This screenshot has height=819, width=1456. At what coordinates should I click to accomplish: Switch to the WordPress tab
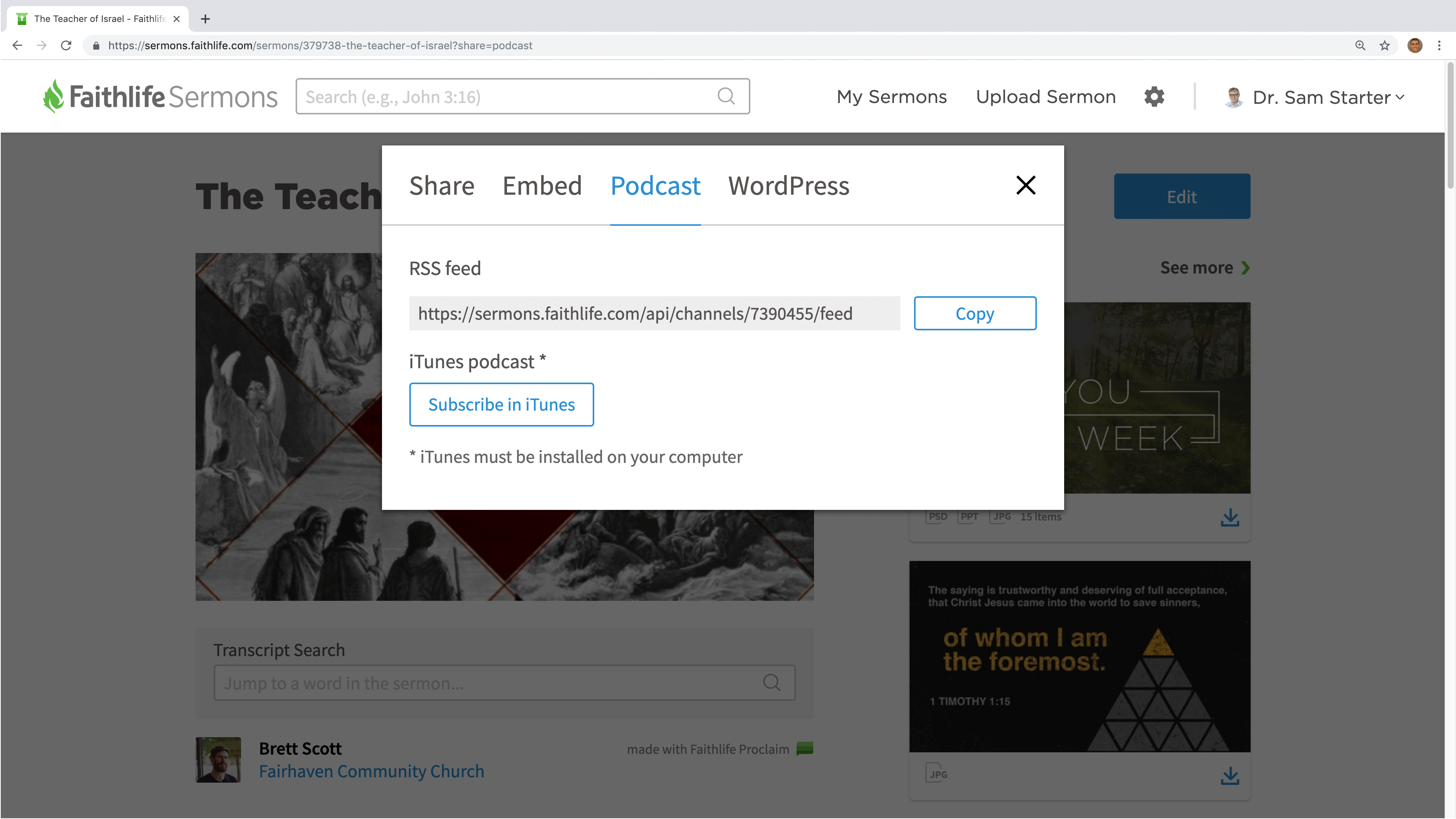pos(789,186)
